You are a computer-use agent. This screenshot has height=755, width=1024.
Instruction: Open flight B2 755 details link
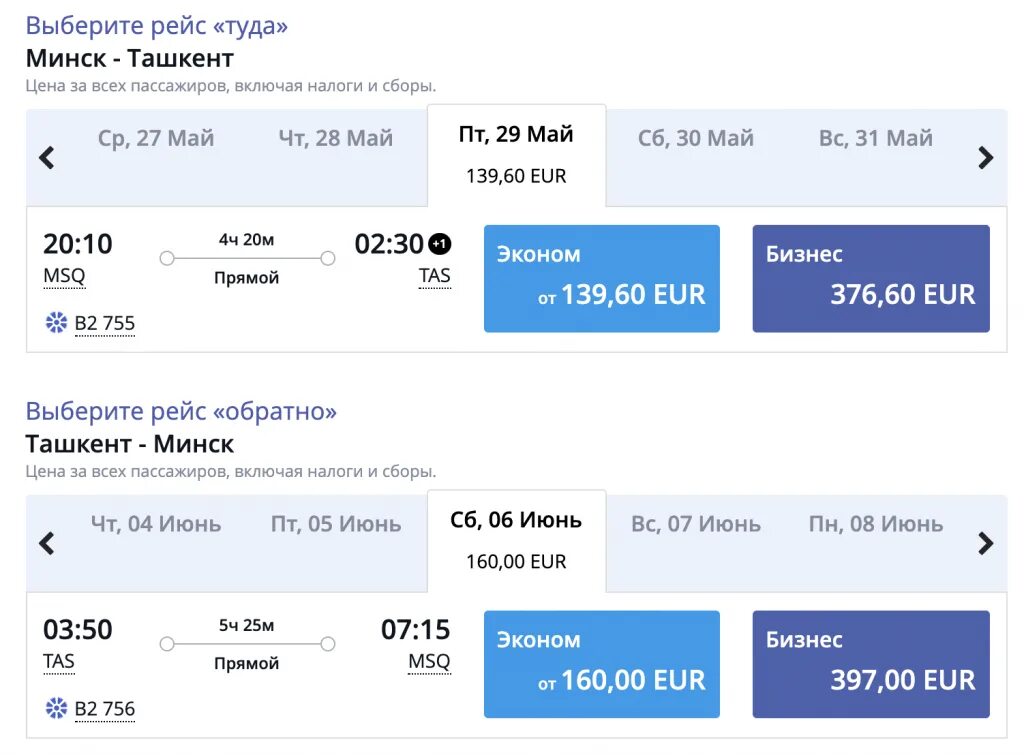coord(104,323)
